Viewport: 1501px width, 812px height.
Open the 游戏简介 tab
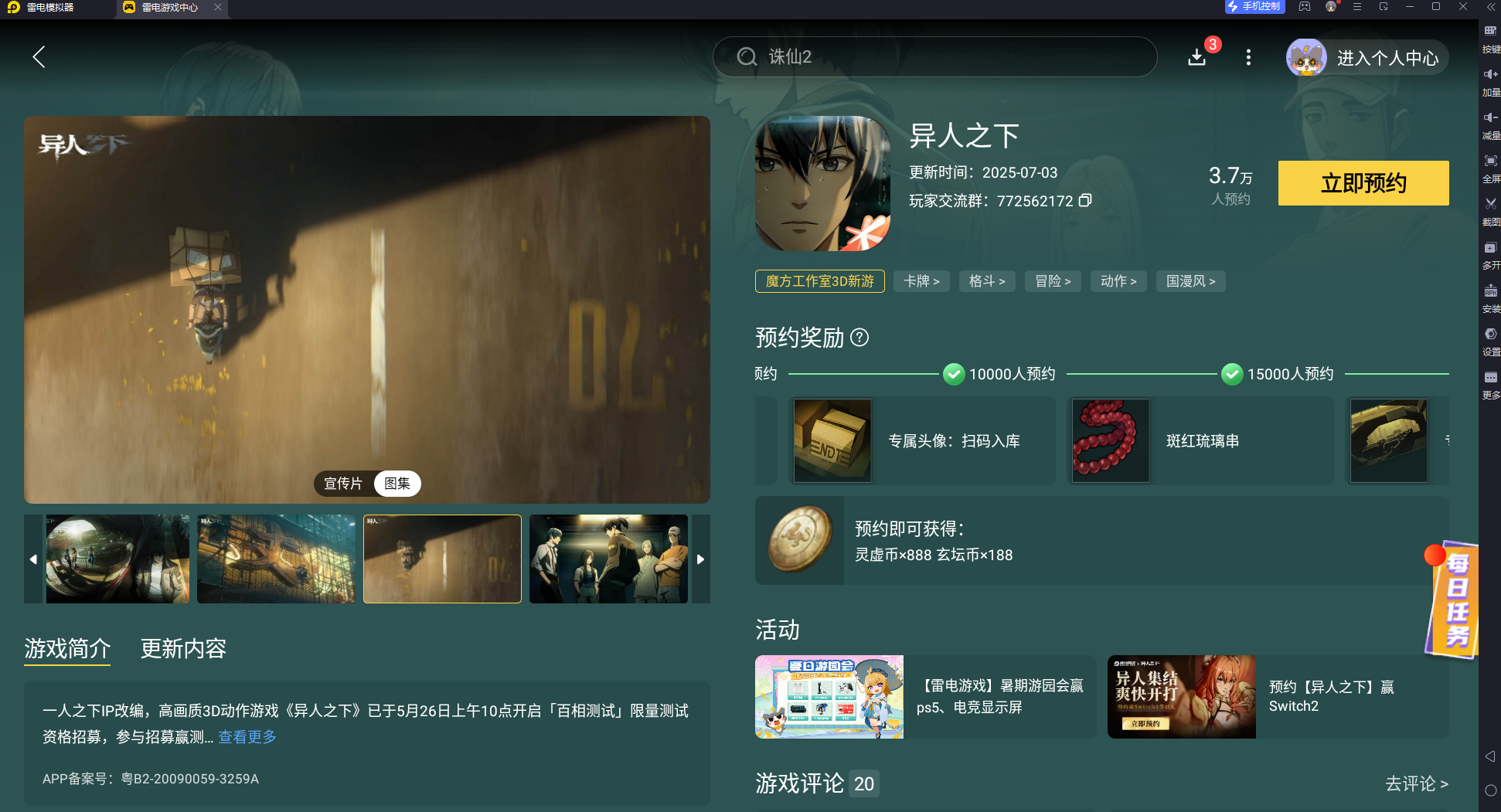tap(67, 648)
